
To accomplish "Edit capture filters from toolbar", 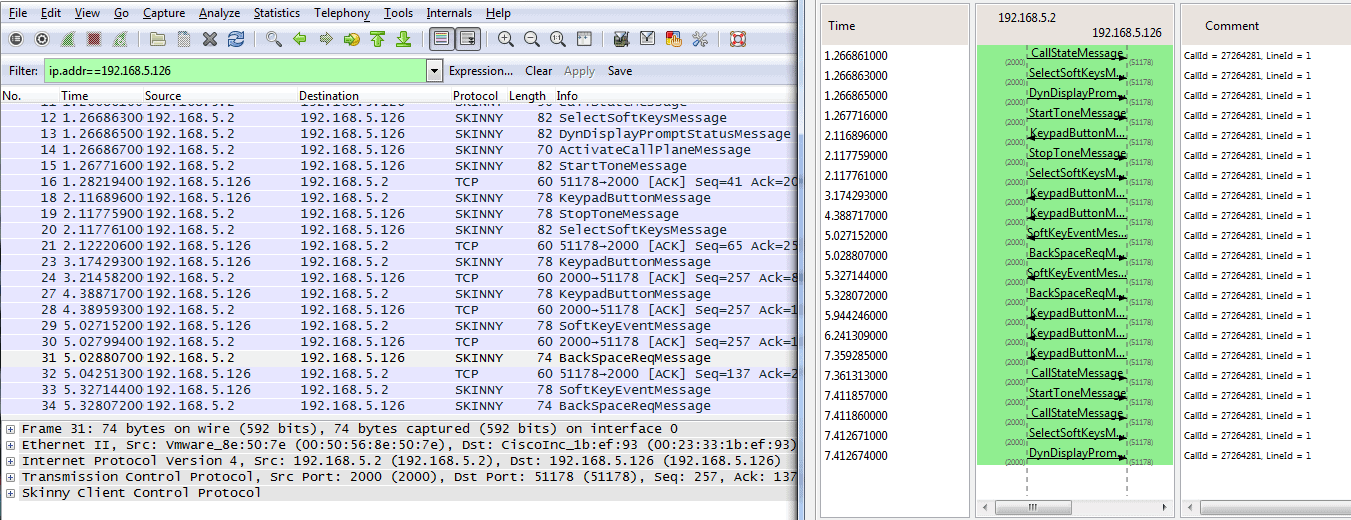I will 622,39.
